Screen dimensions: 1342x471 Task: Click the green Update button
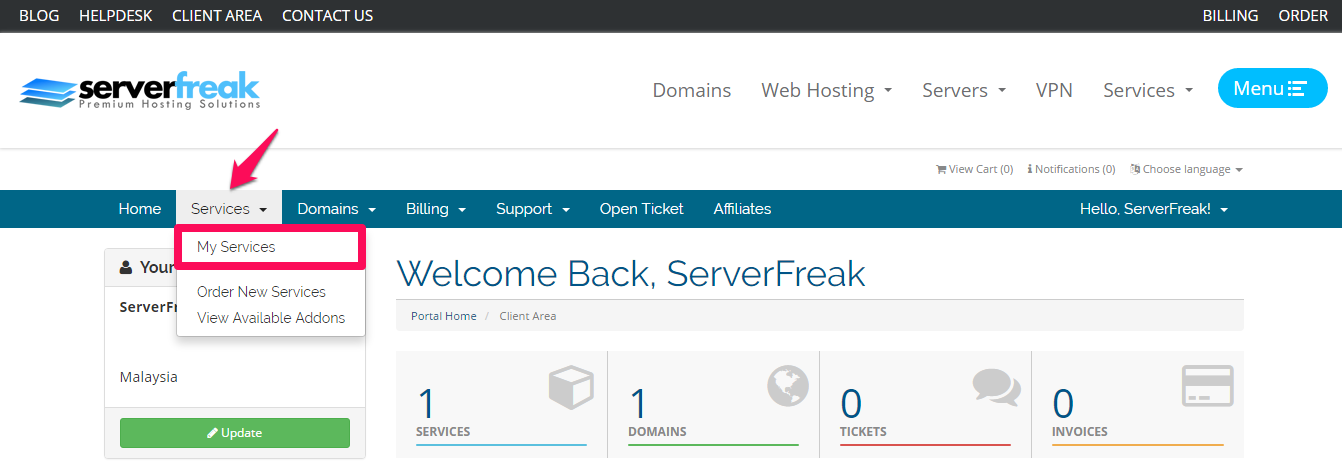(x=235, y=433)
